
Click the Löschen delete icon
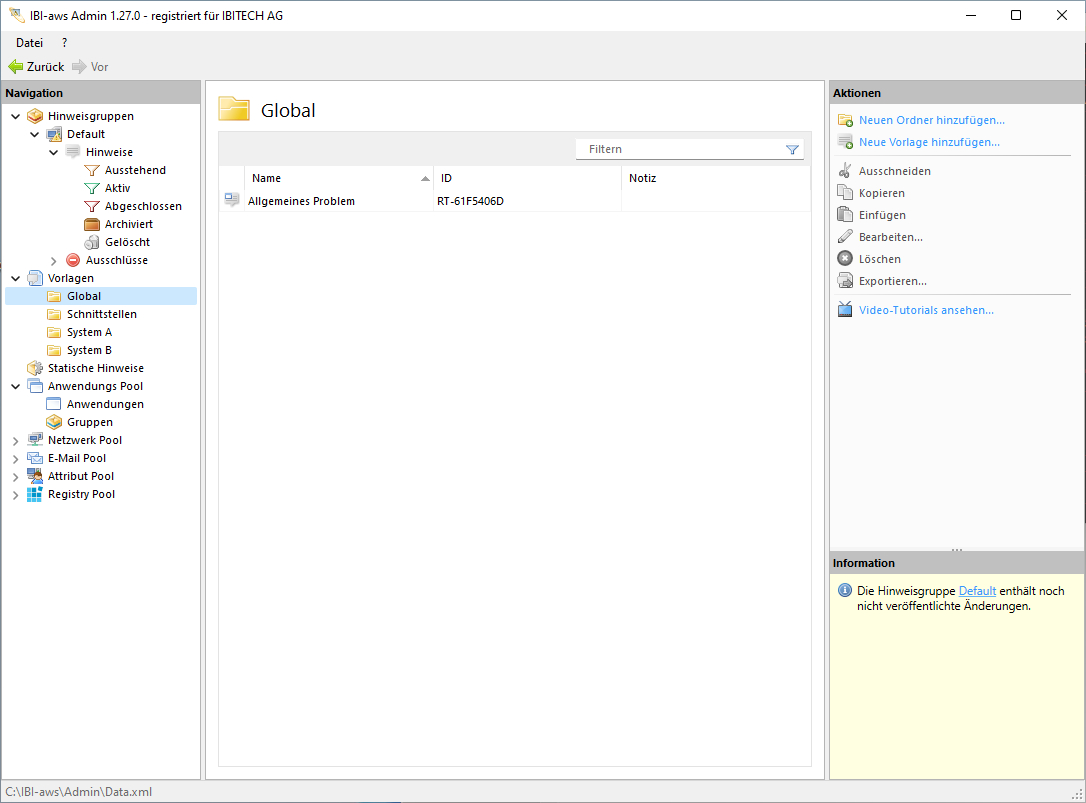pos(845,259)
